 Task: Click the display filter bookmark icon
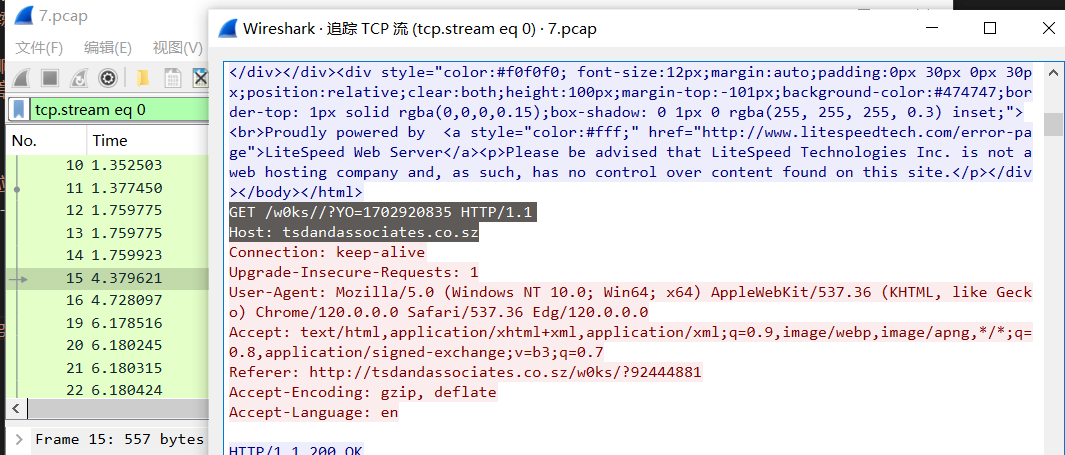click(19, 110)
